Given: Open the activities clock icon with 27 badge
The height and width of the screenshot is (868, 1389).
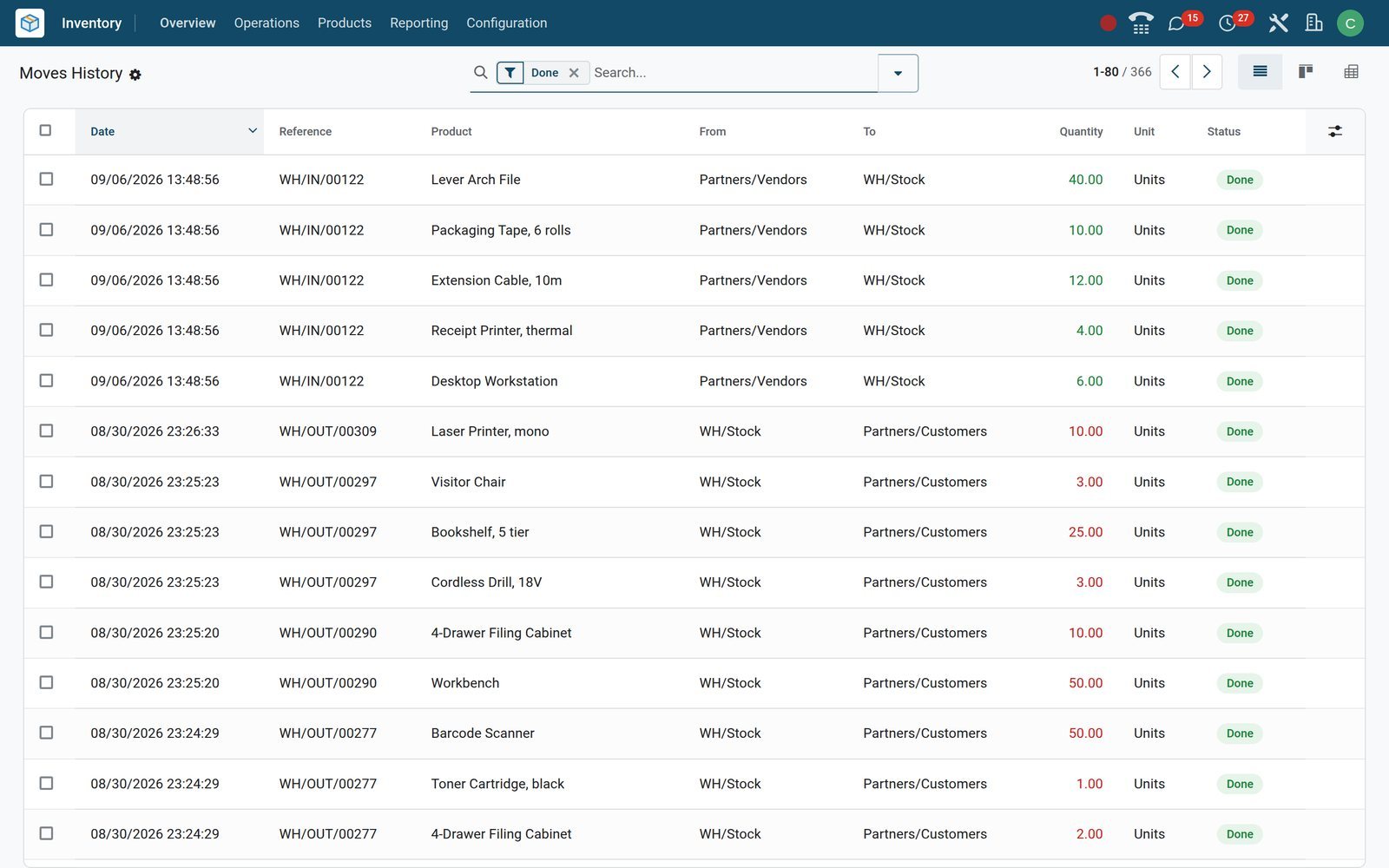Looking at the screenshot, I should point(1227,23).
